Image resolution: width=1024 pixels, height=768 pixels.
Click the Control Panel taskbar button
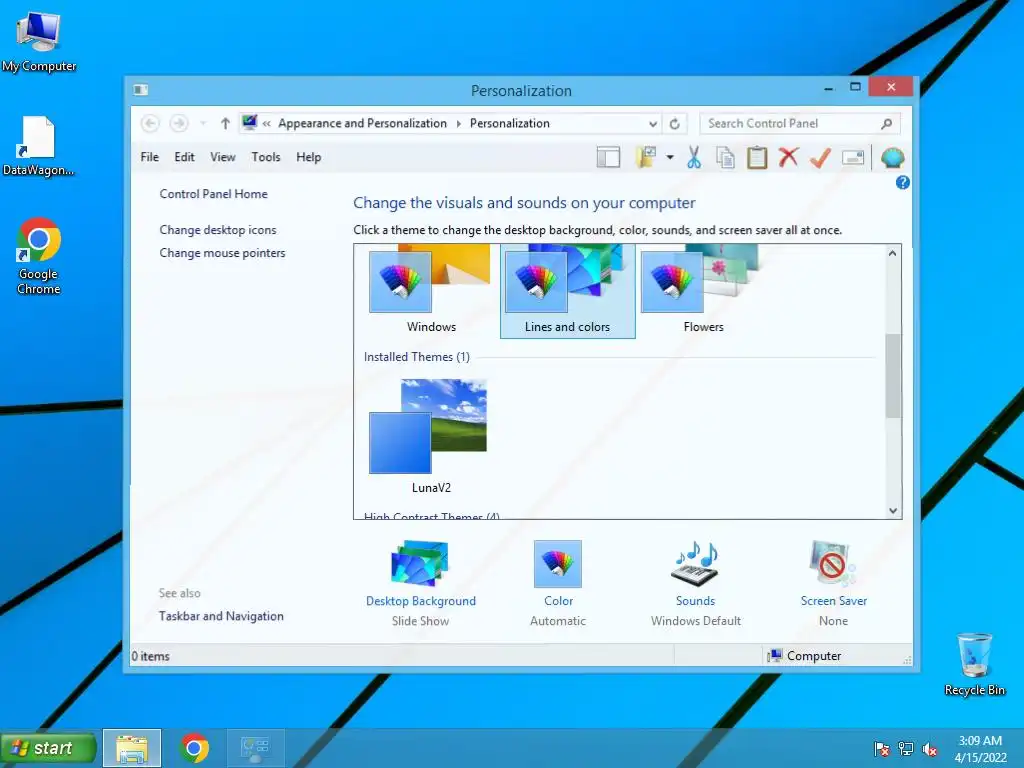tap(255, 748)
